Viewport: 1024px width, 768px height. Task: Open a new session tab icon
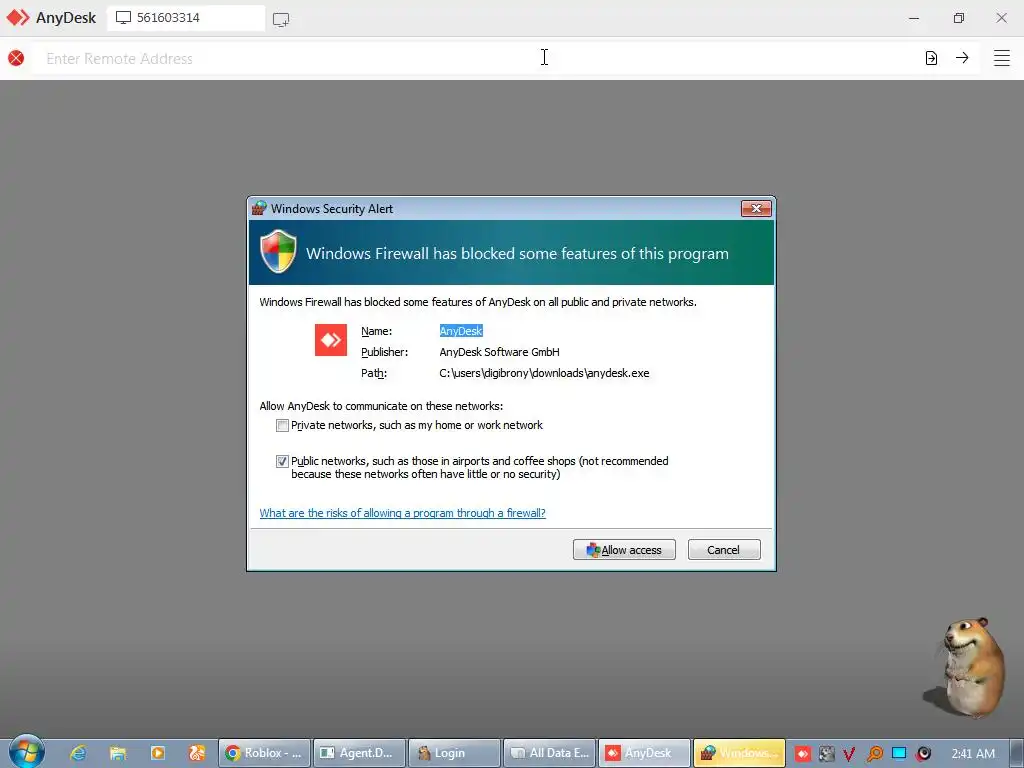[281, 20]
